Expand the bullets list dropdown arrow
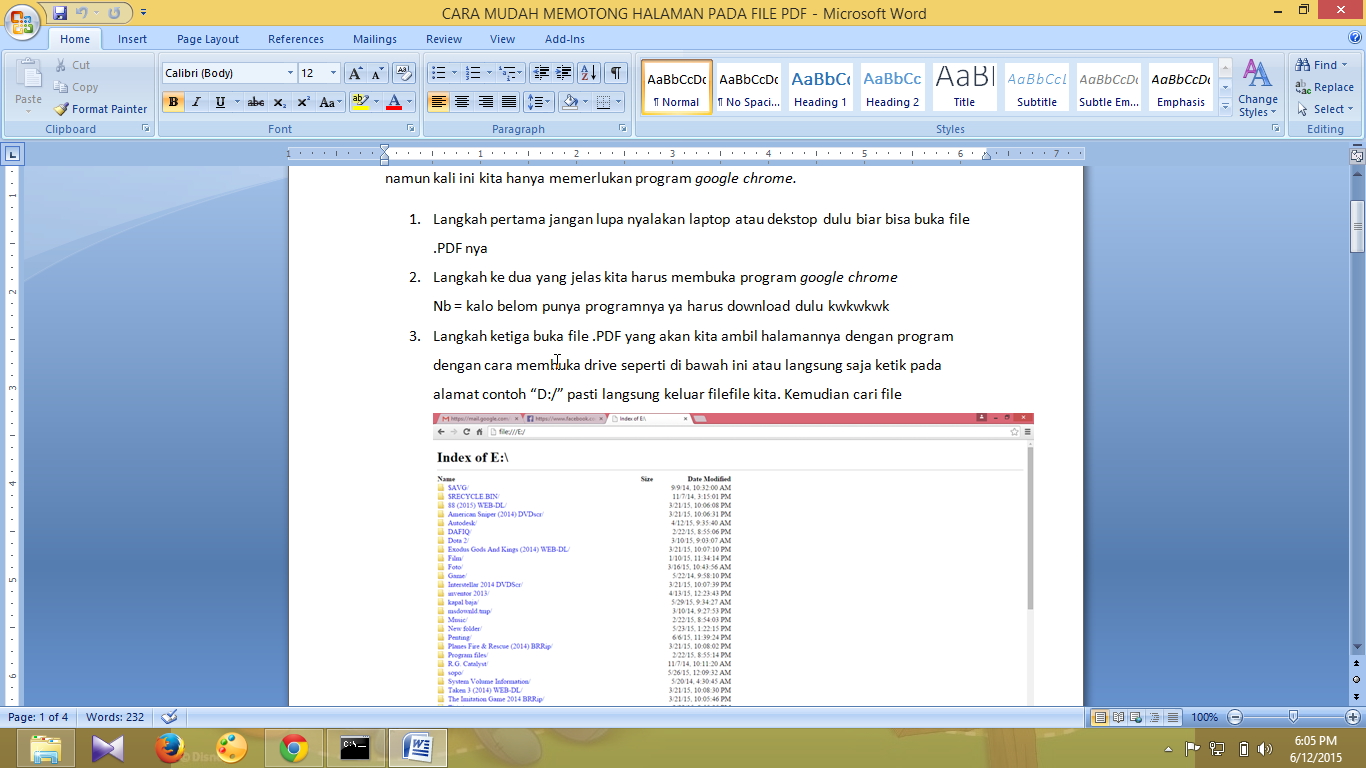 pyautogui.click(x=454, y=73)
